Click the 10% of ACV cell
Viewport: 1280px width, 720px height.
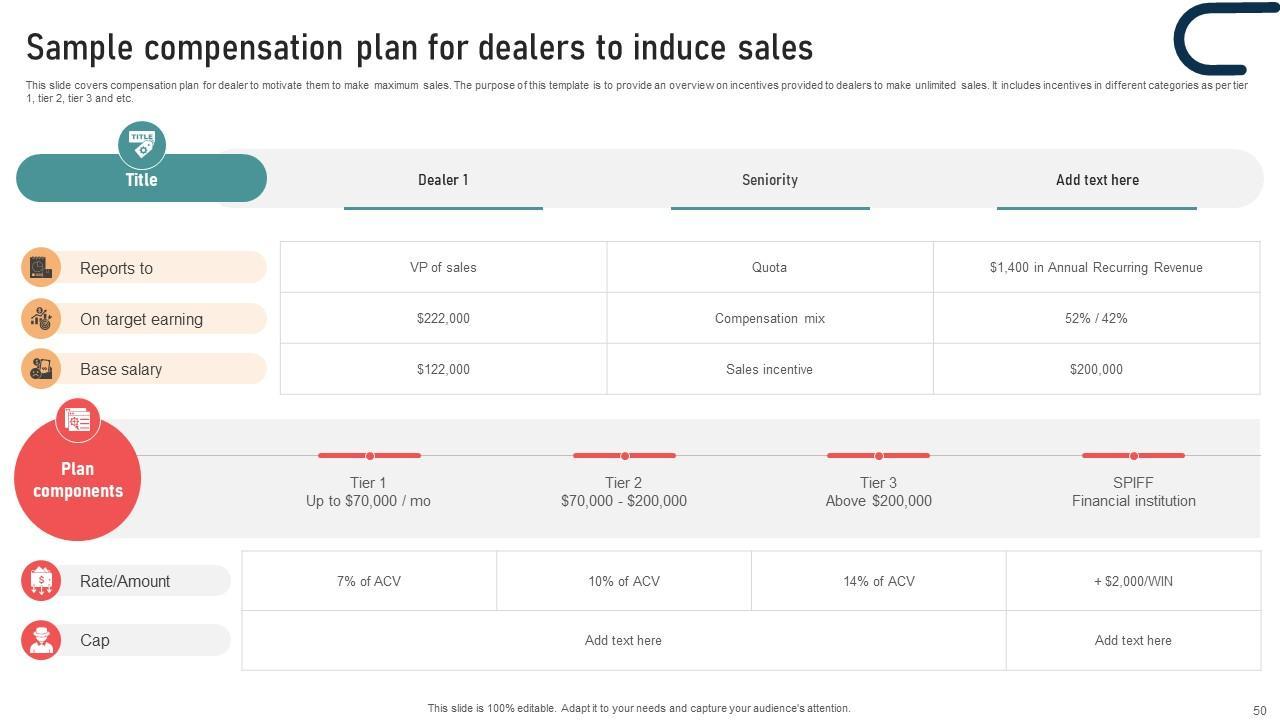(624, 581)
